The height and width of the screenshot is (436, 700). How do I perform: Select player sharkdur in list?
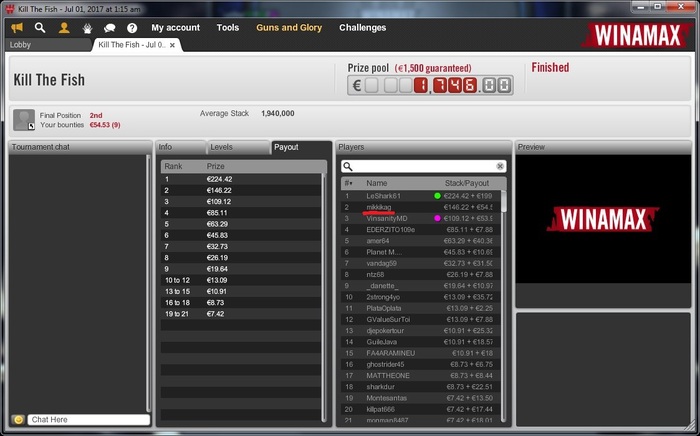pyautogui.click(x=421, y=387)
